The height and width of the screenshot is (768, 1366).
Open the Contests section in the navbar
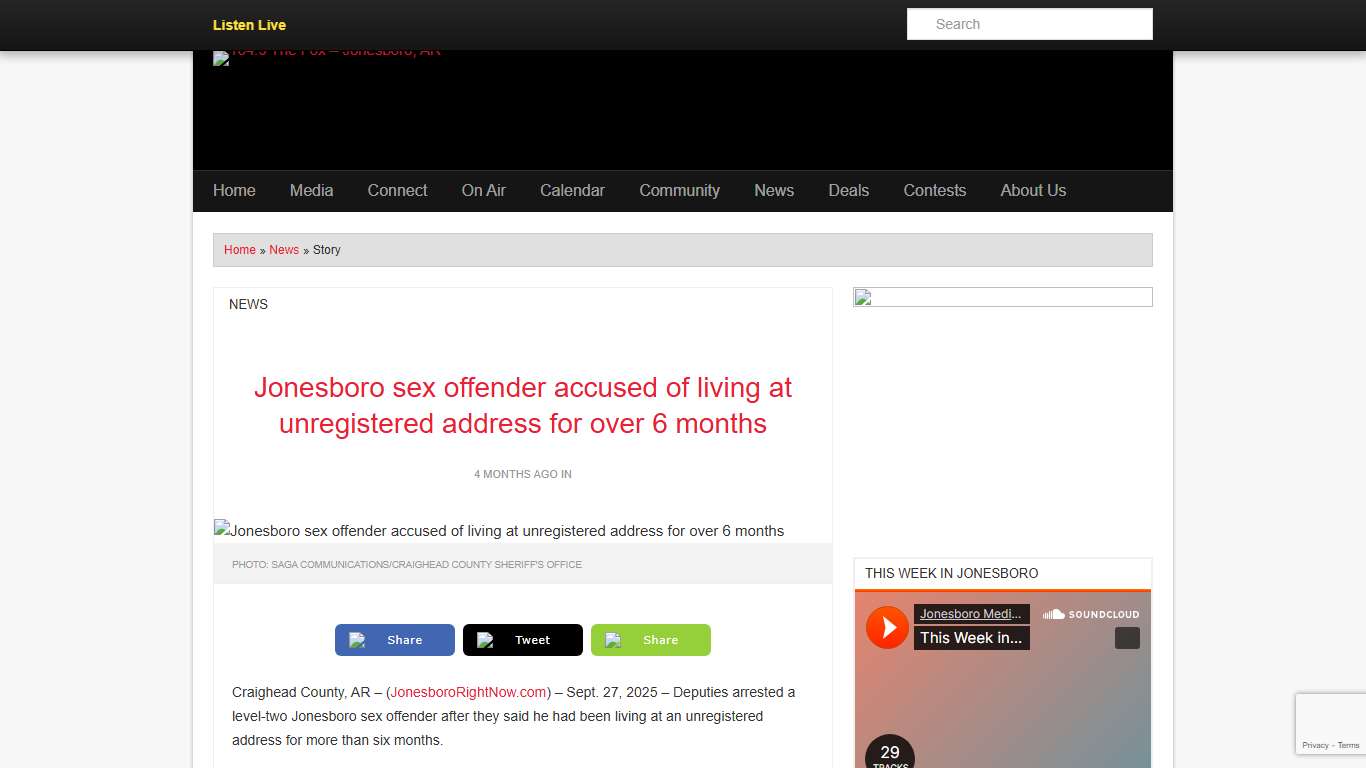[x=934, y=190]
